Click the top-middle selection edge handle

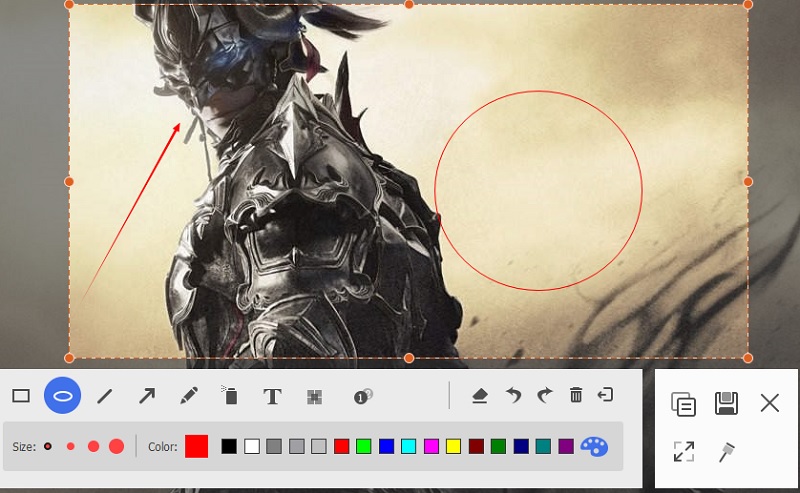[409, 5]
